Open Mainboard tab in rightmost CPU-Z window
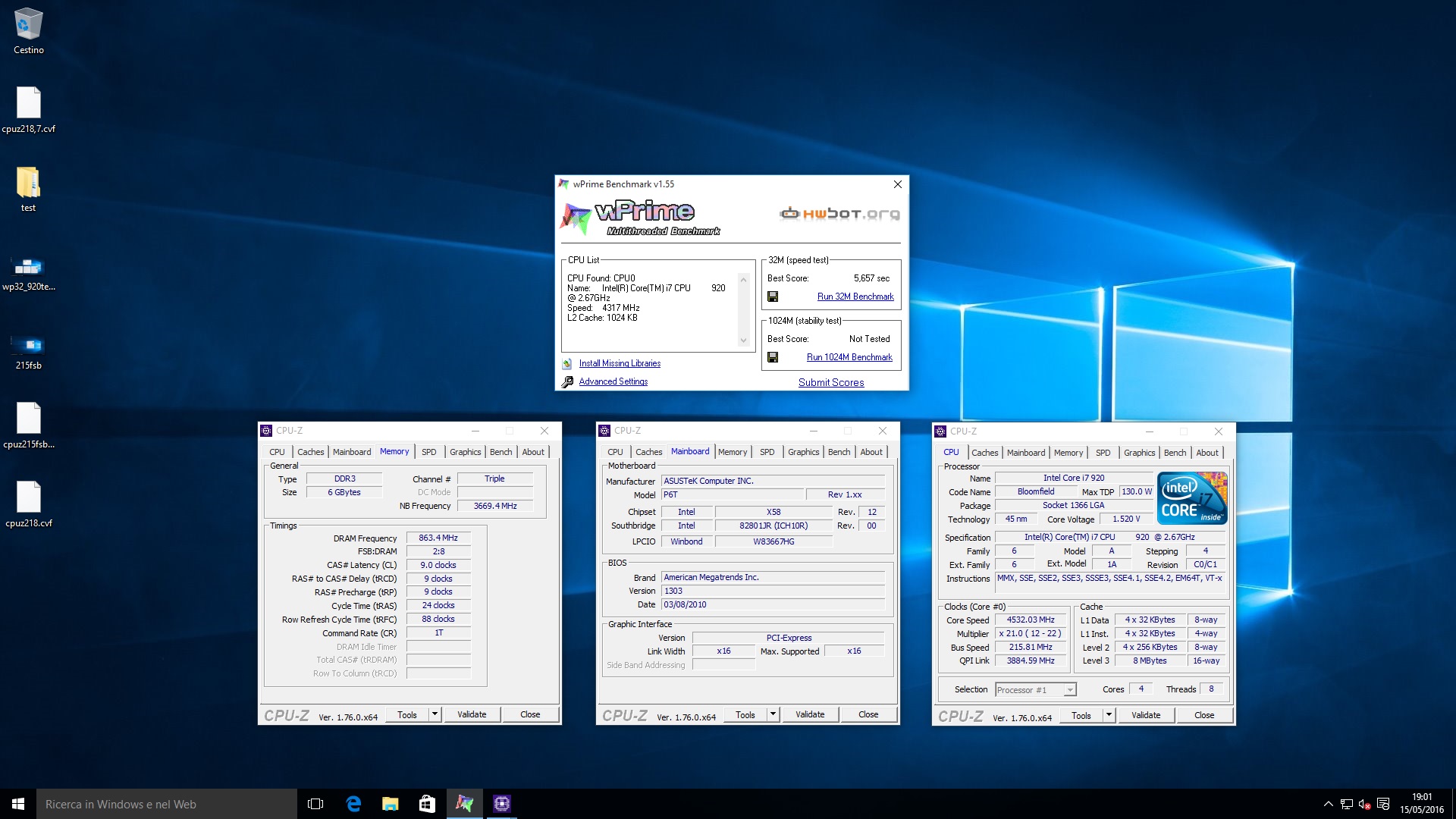Image resolution: width=1456 pixels, height=819 pixels. 1025,453
